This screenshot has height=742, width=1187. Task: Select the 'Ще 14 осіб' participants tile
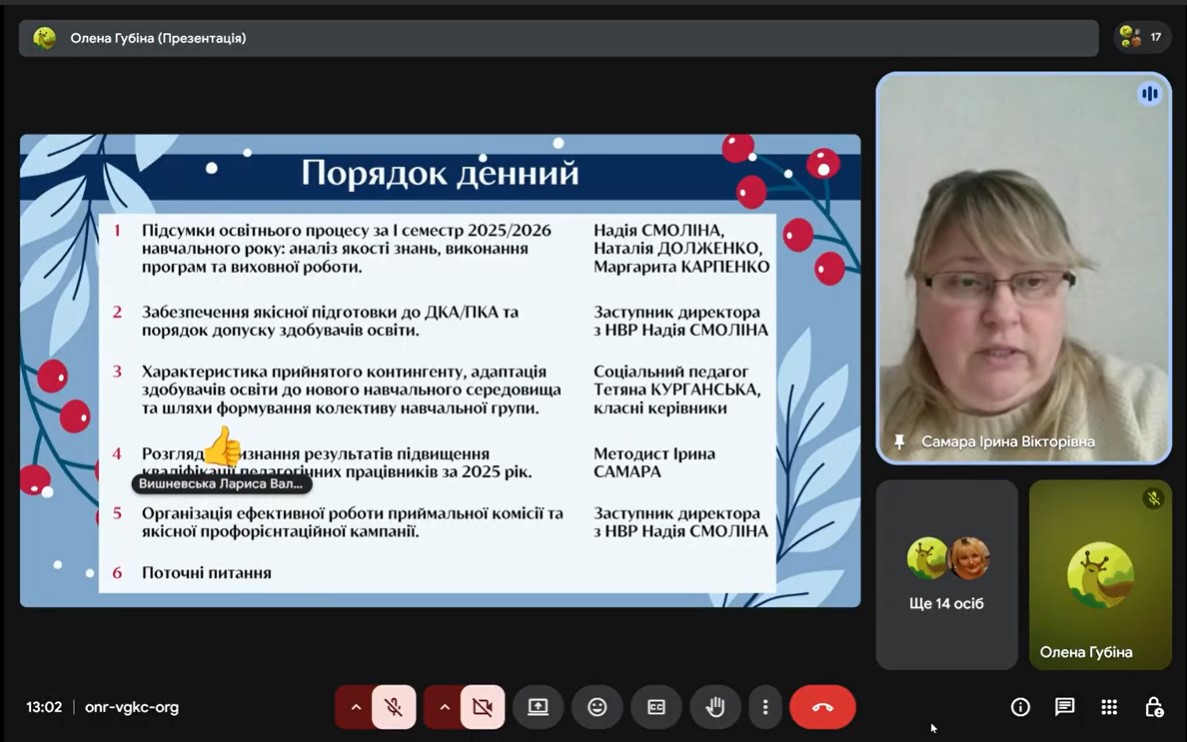(x=946, y=575)
